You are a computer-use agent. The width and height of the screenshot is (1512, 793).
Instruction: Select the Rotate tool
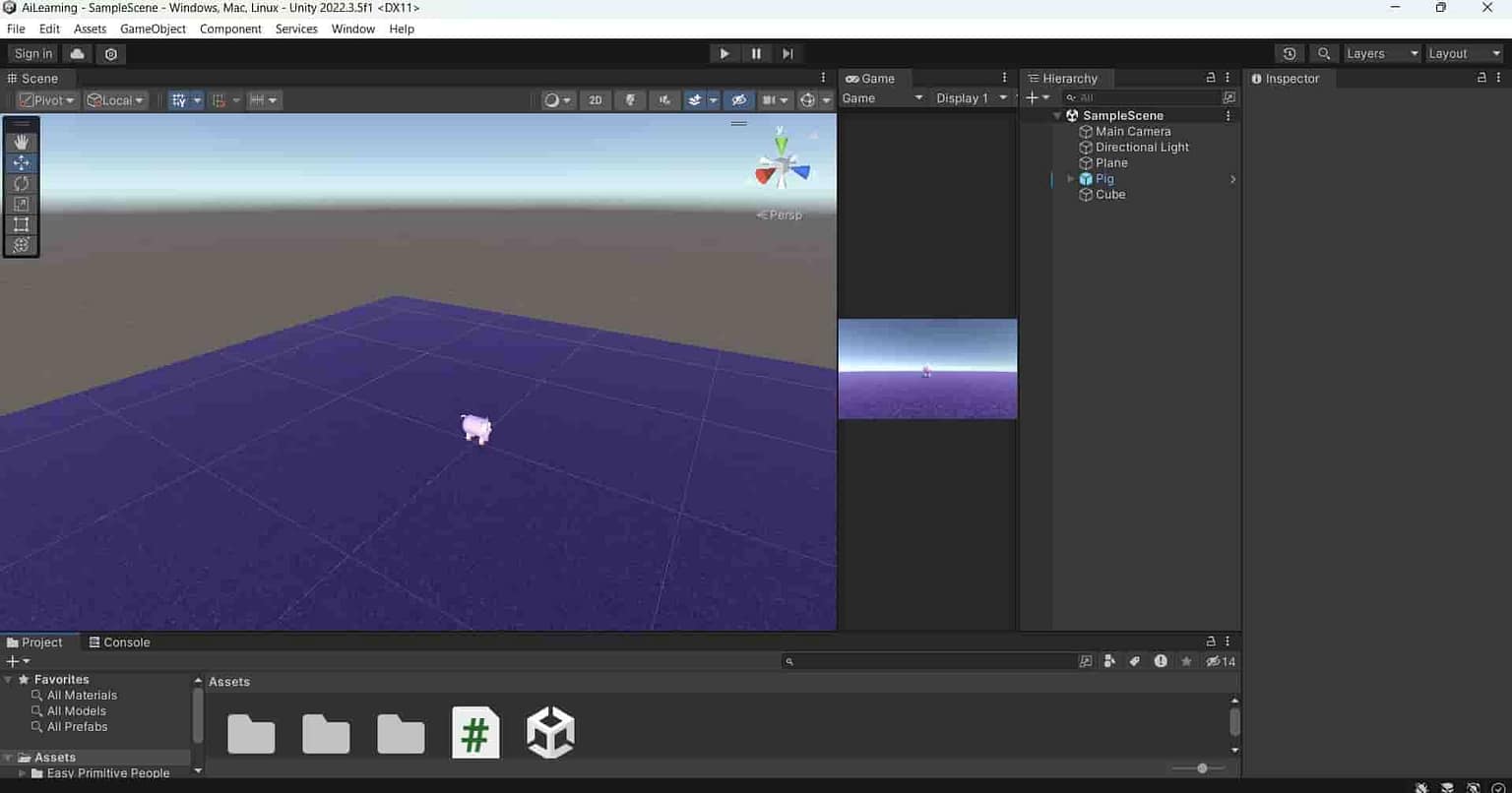click(x=21, y=183)
